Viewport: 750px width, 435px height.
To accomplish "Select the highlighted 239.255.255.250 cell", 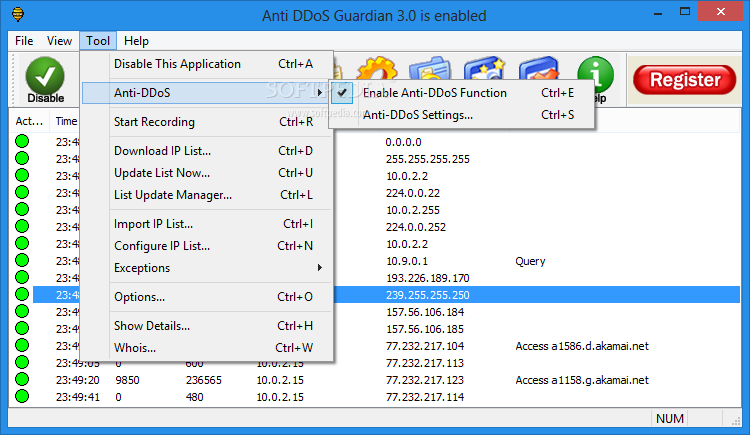I will coord(428,295).
